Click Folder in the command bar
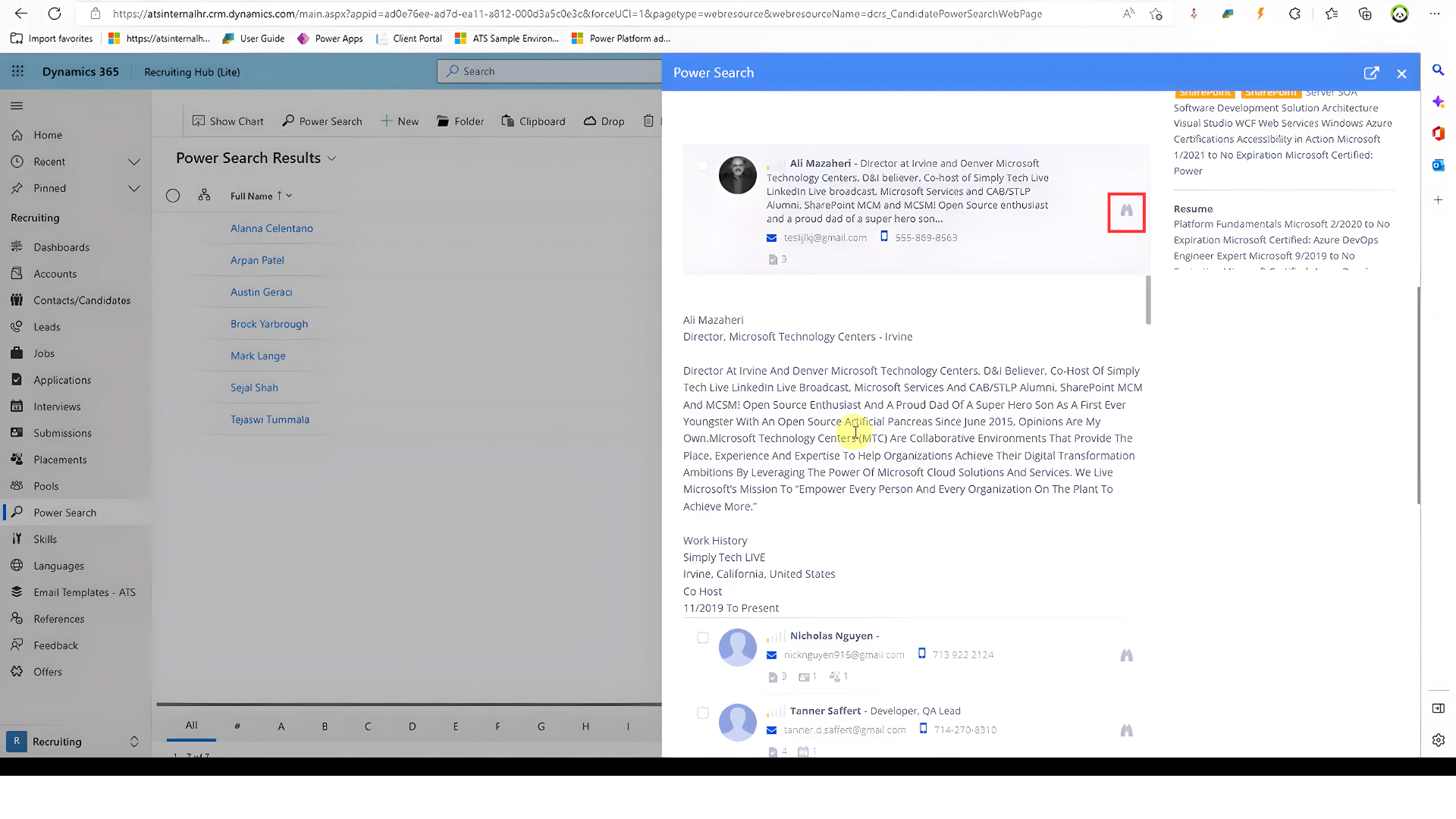Screen dimensions: 1456x819 pyautogui.click(x=460, y=121)
